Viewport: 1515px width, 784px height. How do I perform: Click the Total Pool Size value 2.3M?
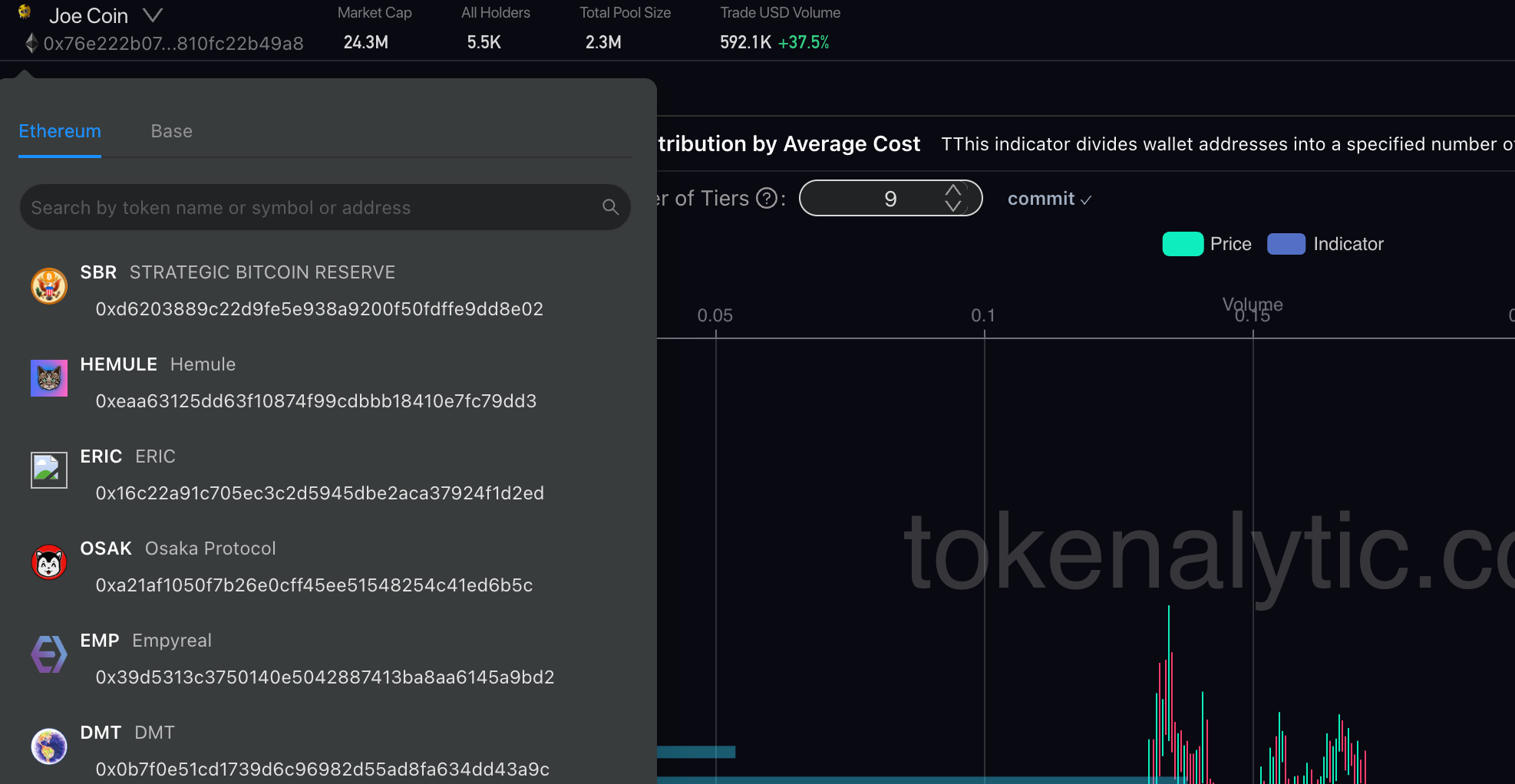click(603, 42)
